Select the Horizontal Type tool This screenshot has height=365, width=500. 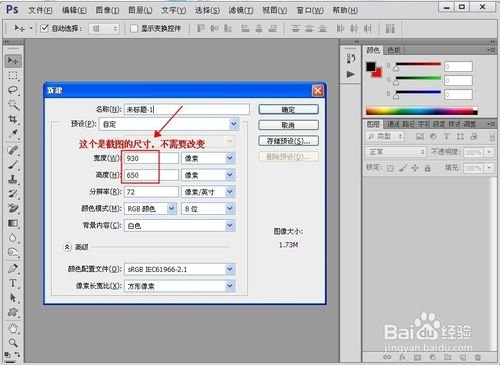click(13, 283)
